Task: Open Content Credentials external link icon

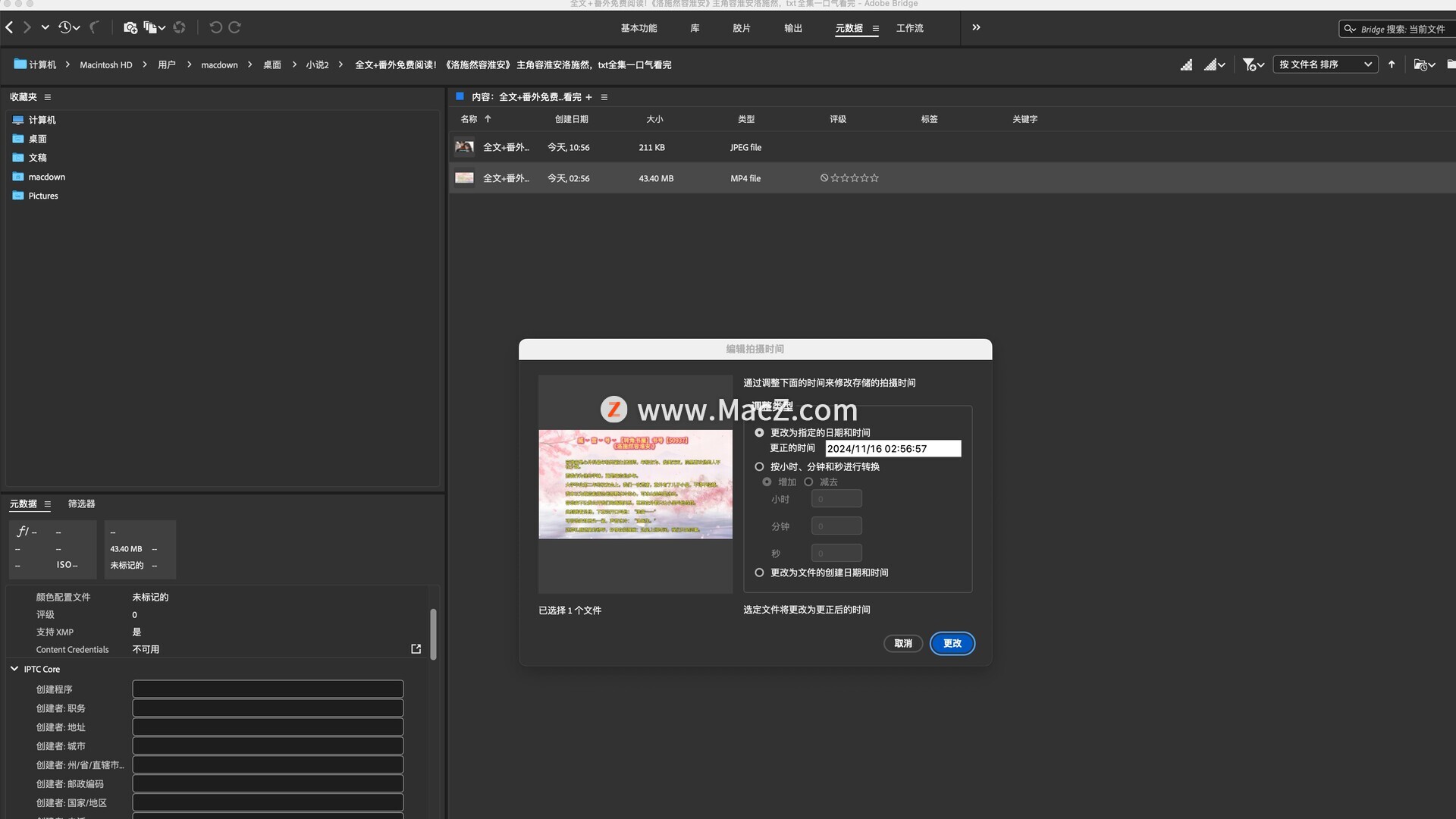Action: coord(416,649)
